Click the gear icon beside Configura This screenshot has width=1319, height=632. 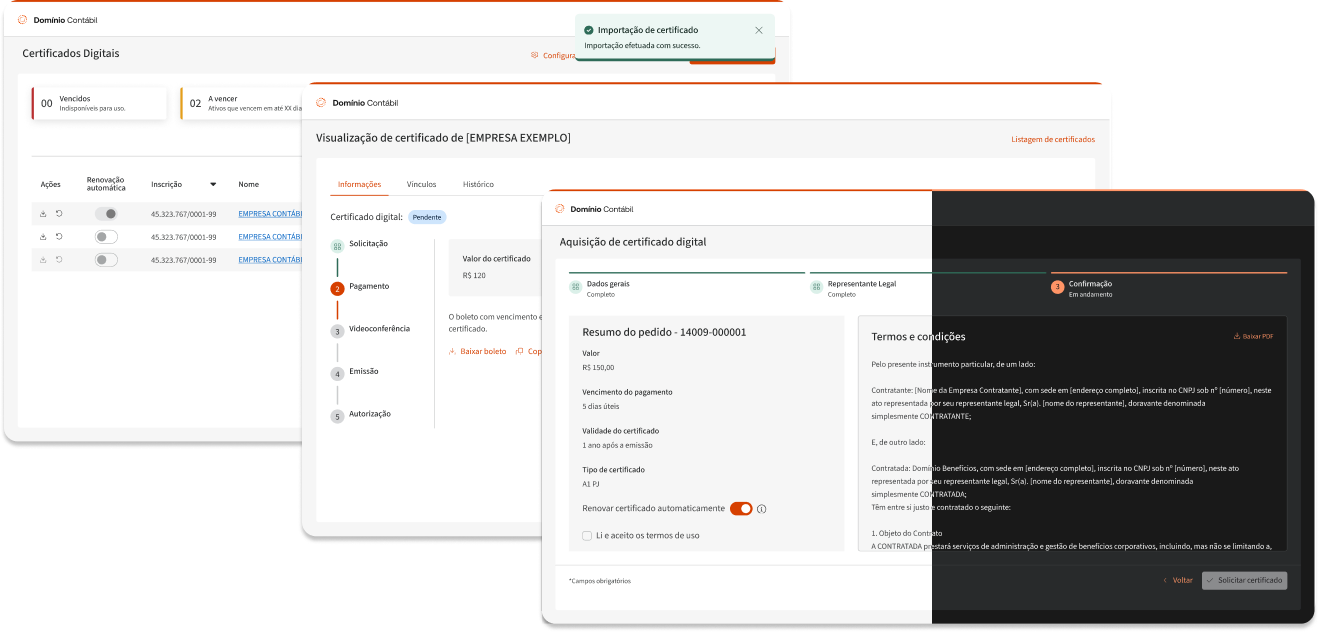[x=535, y=55]
